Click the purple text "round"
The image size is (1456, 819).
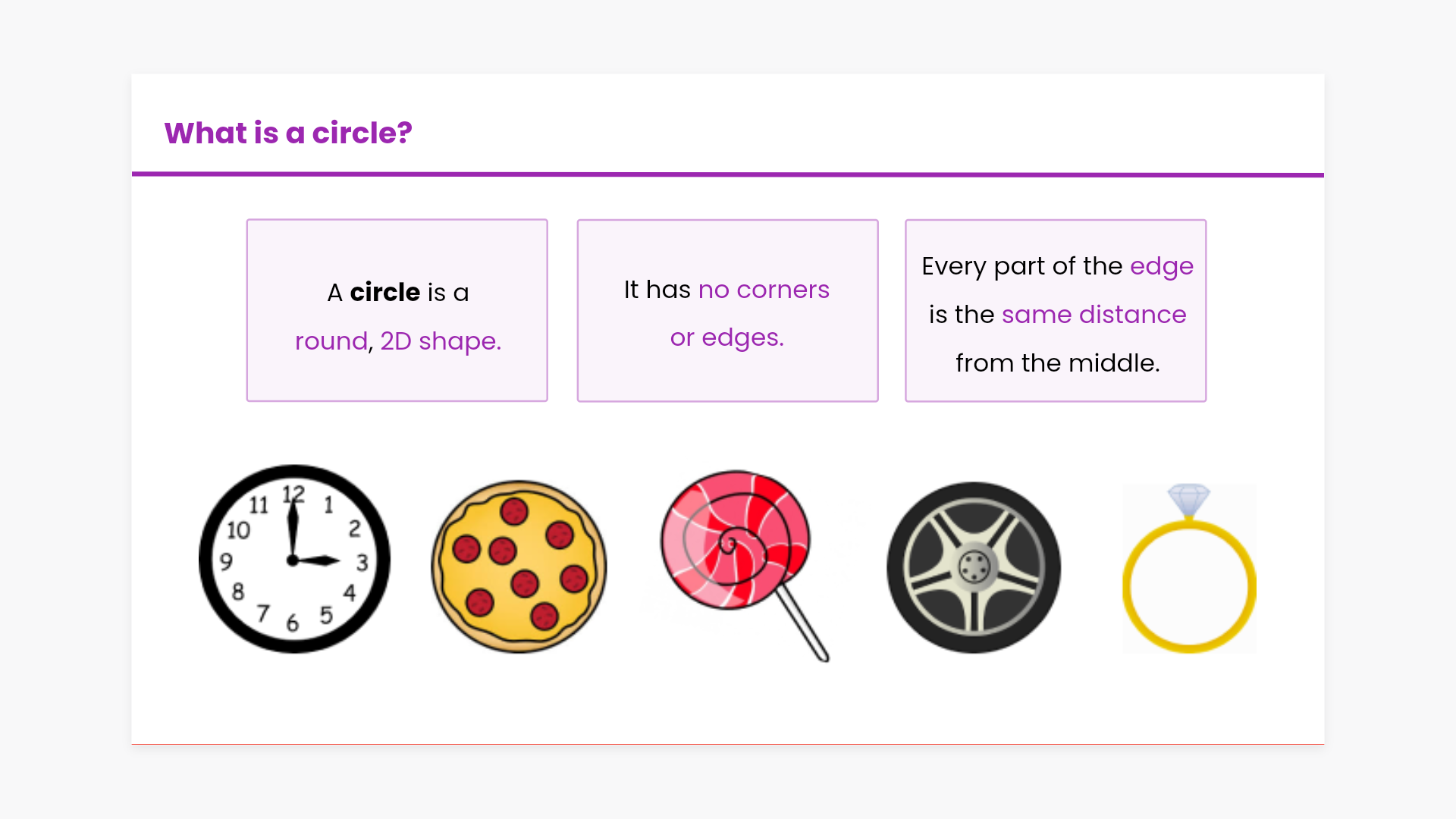pos(331,341)
